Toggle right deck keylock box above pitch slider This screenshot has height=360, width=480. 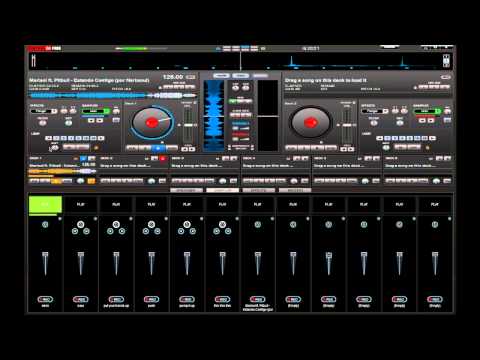(354, 103)
